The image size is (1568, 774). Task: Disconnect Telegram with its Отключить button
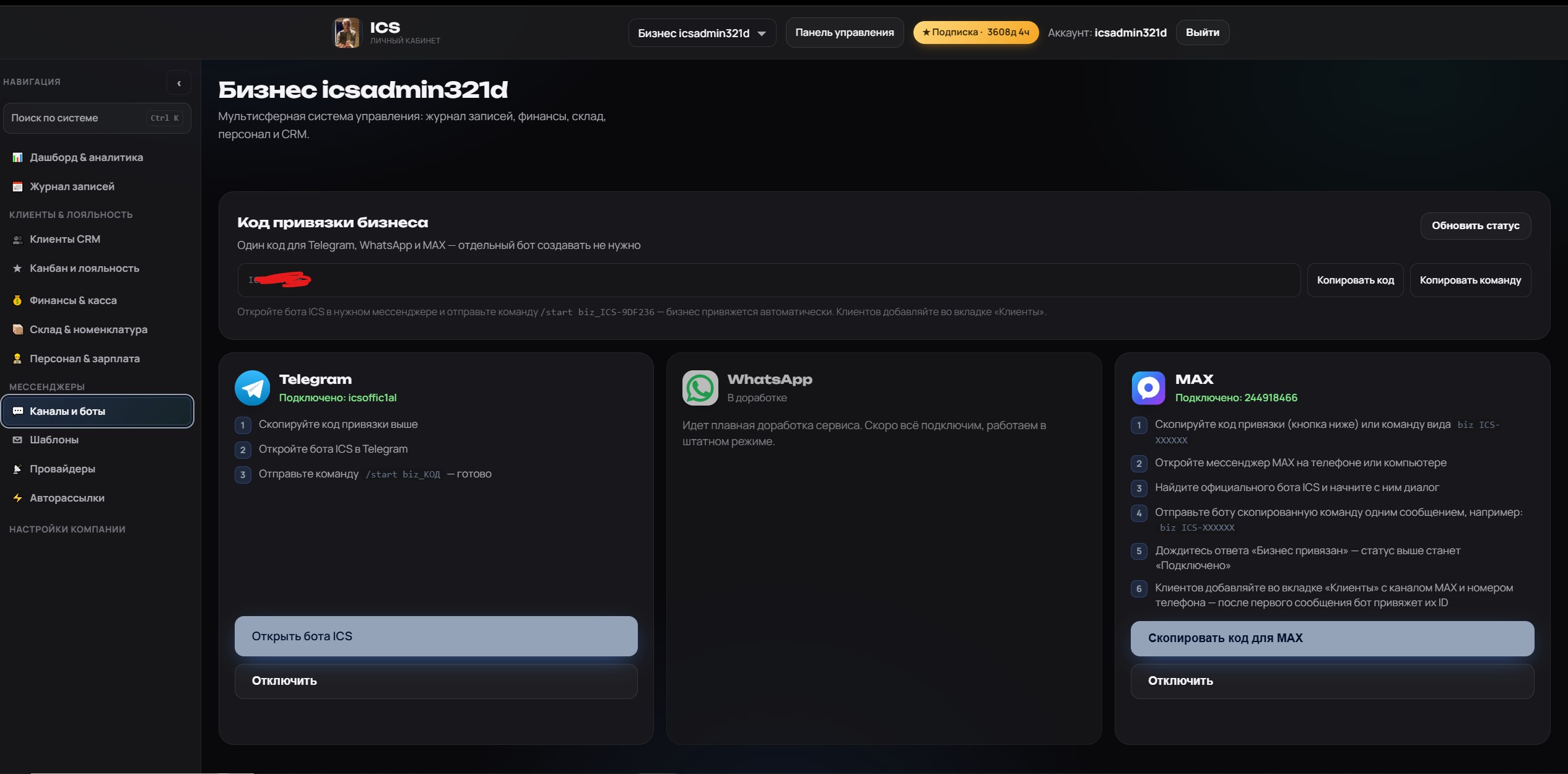(436, 681)
